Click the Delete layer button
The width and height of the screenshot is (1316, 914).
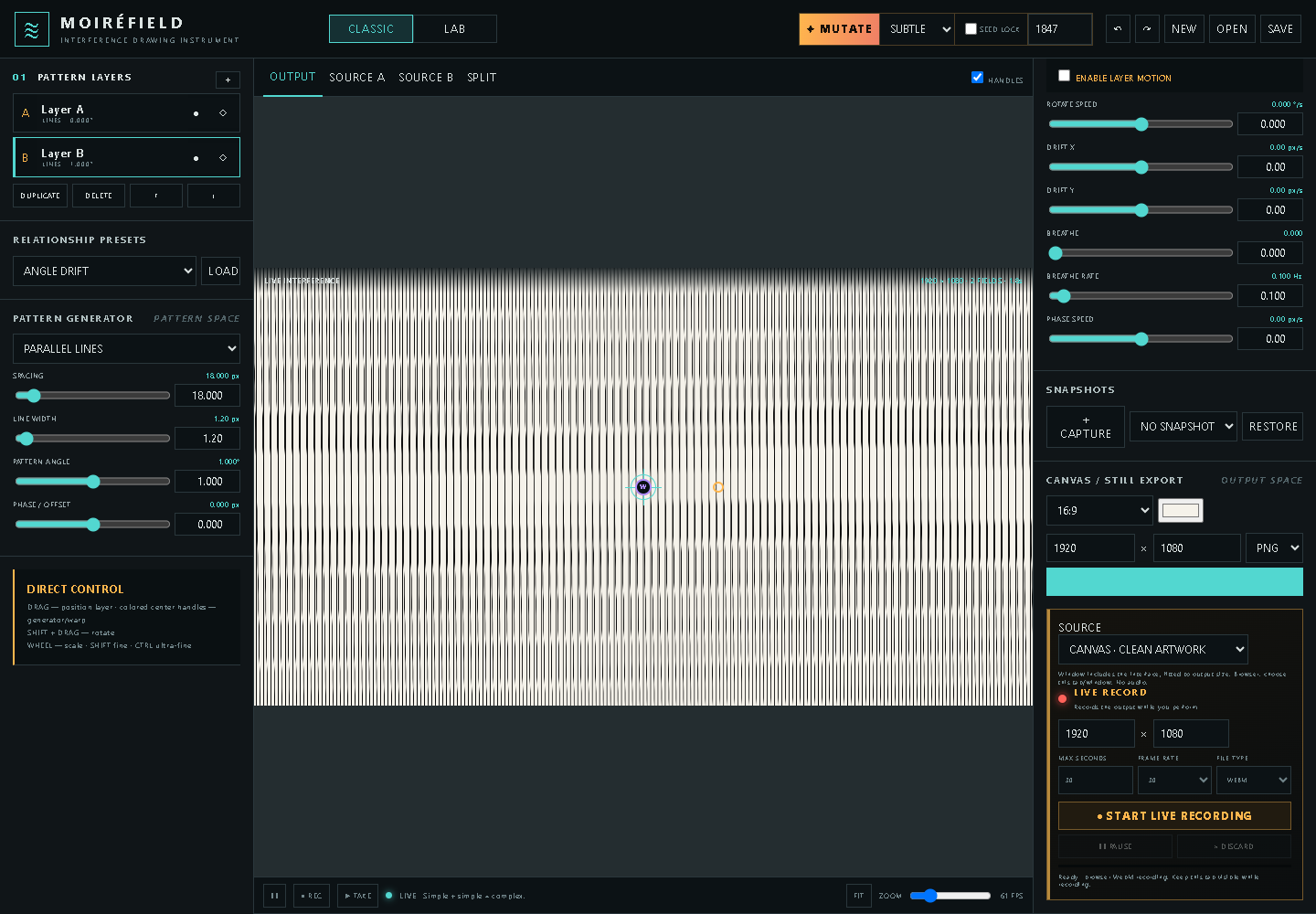(x=99, y=196)
